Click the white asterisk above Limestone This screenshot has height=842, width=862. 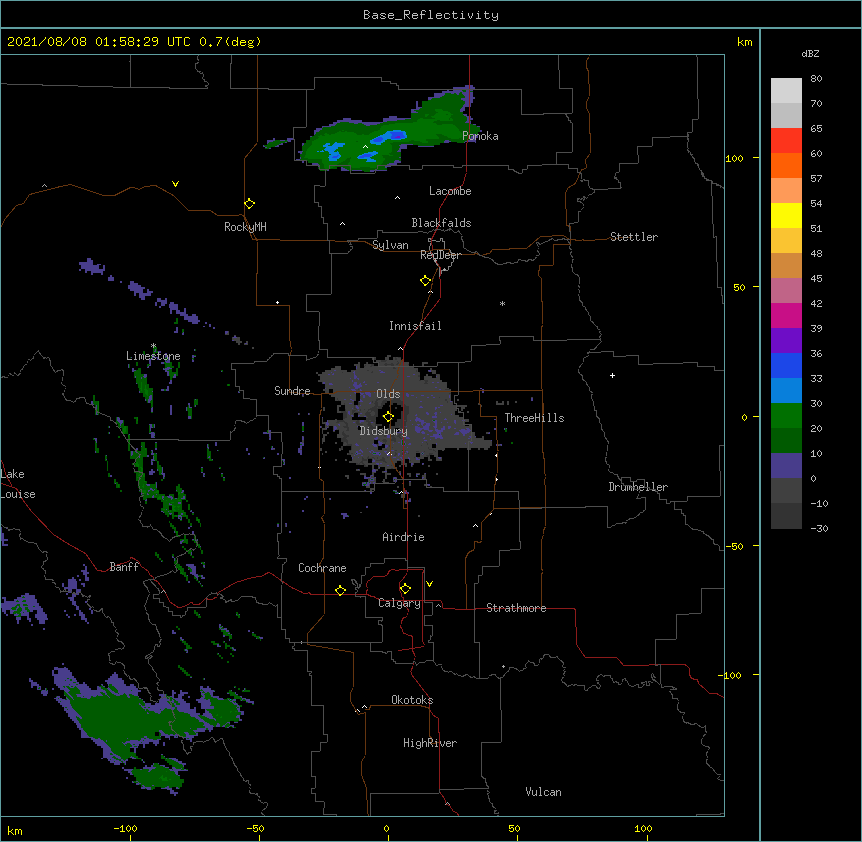153,346
